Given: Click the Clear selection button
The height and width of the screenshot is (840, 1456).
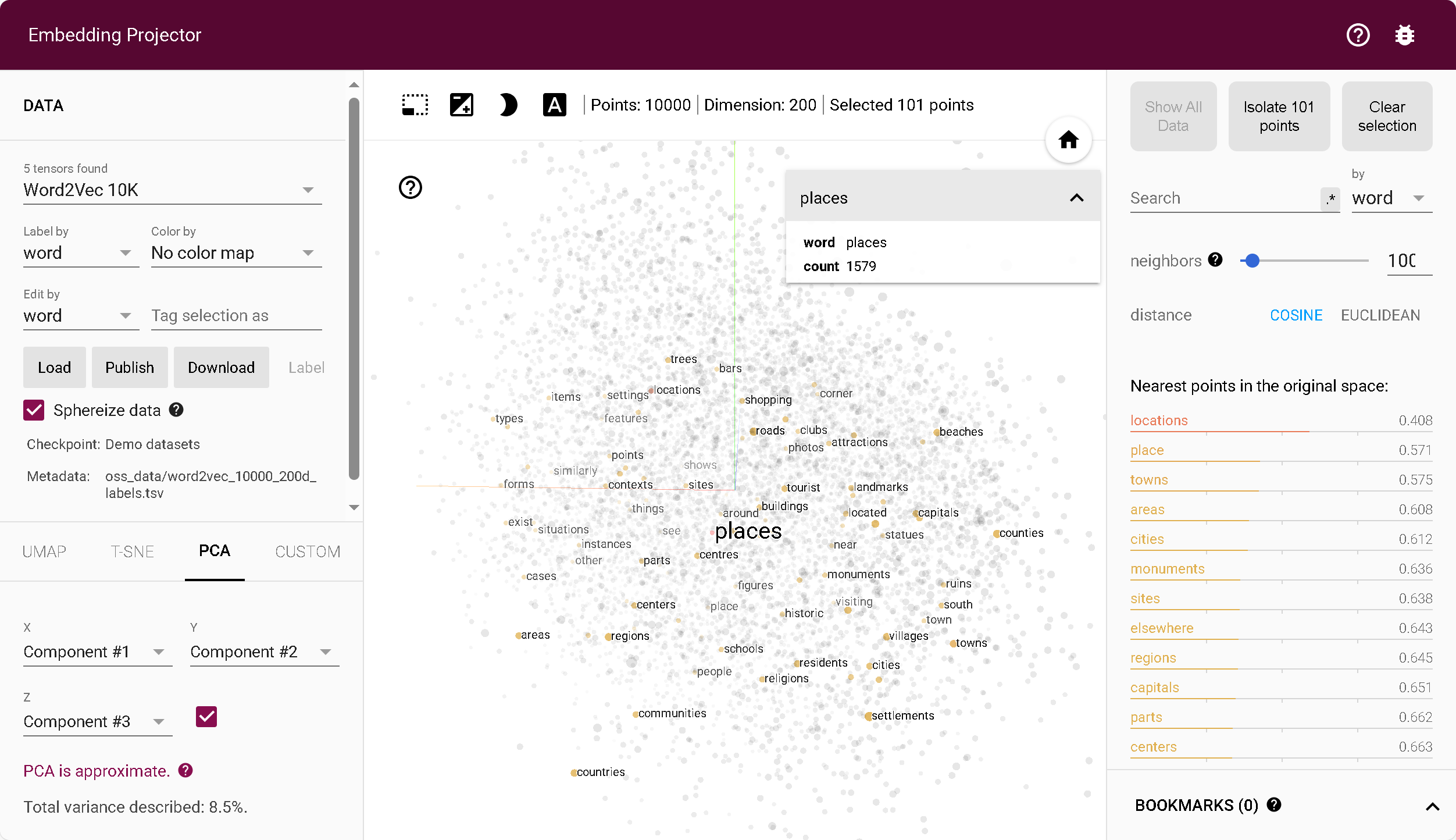Looking at the screenshot, I should coord(1387,116).
